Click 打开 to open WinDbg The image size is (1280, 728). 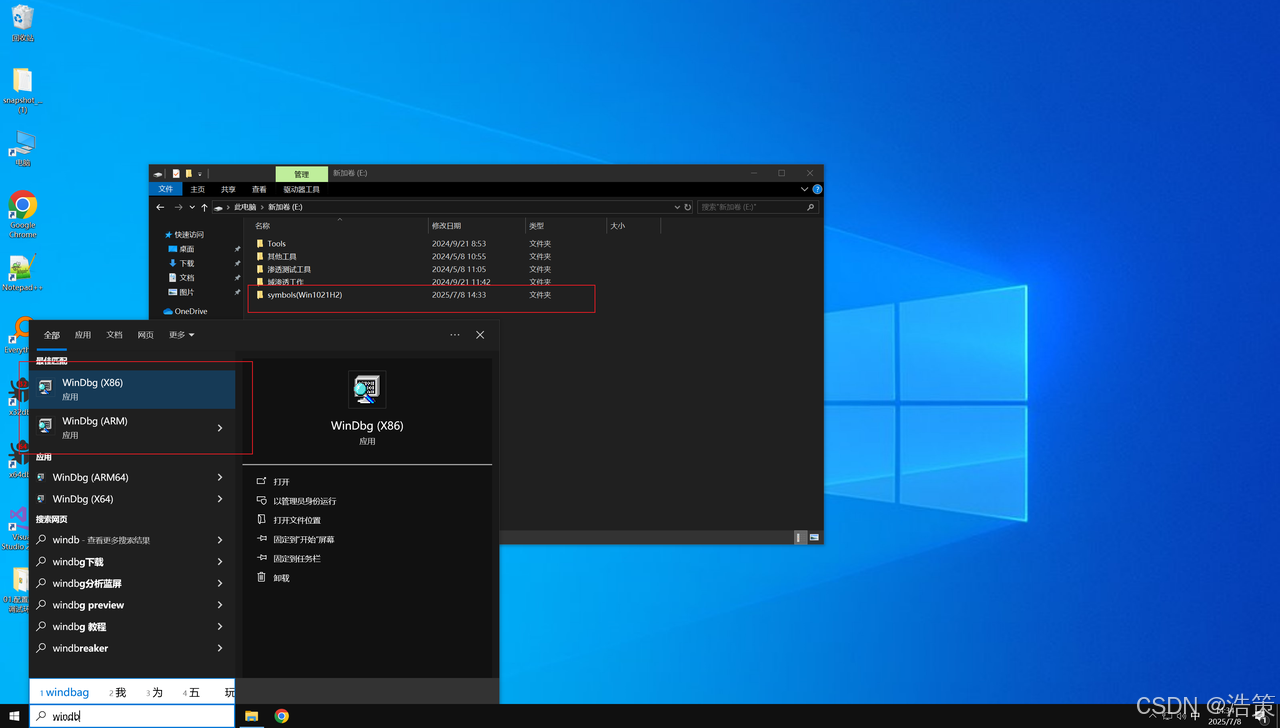[281, 481]
